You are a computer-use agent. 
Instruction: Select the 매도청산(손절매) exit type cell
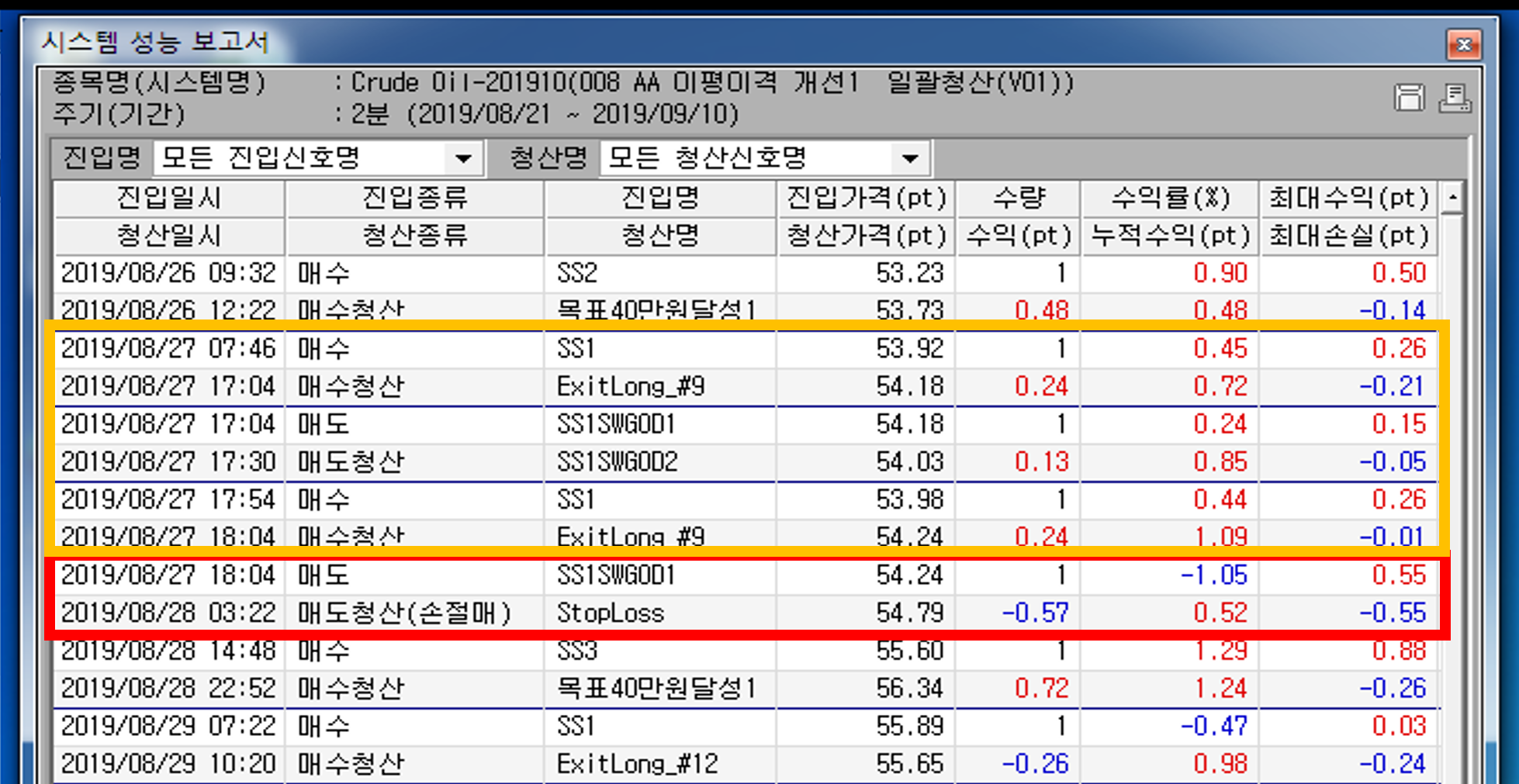pyautogui.click(x=404, y=613)
